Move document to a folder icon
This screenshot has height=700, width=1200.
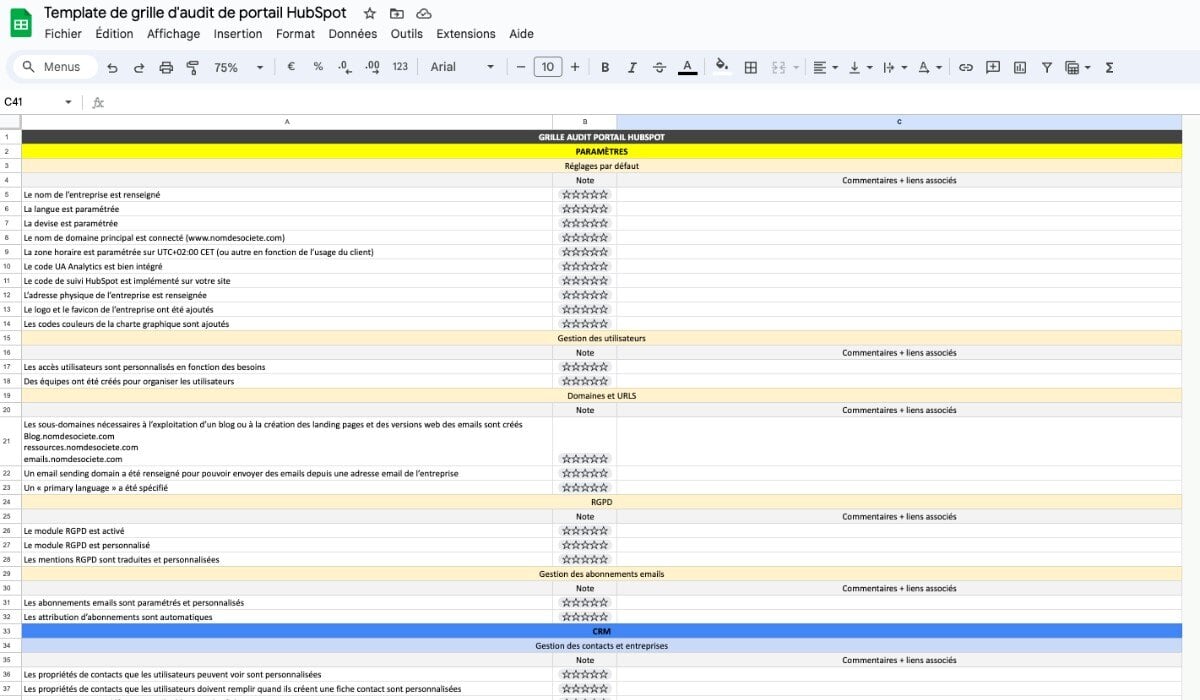pyautogui.click(x=397, y=14)
